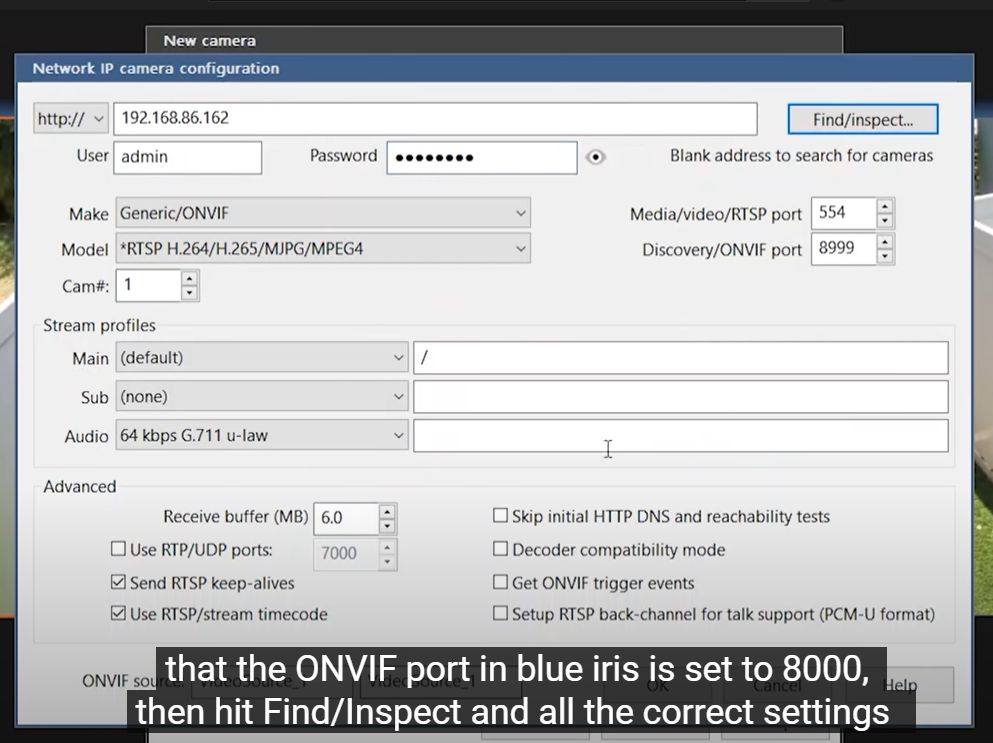Uncheck Send RTSP keep-alives
Image resolution: width=993 pixels, height=743 pixels.
click(118, 582)
